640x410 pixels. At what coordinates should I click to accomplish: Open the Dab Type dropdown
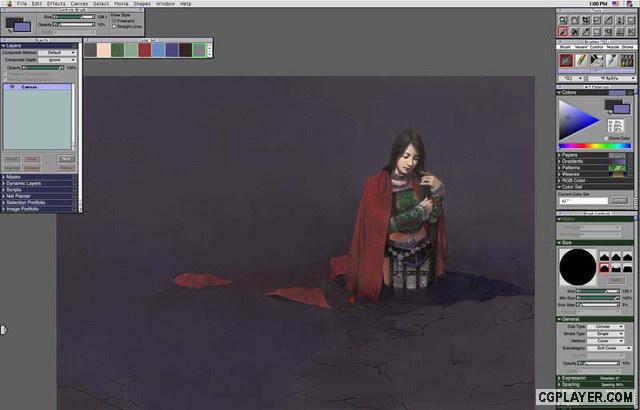tap(605, 327)
